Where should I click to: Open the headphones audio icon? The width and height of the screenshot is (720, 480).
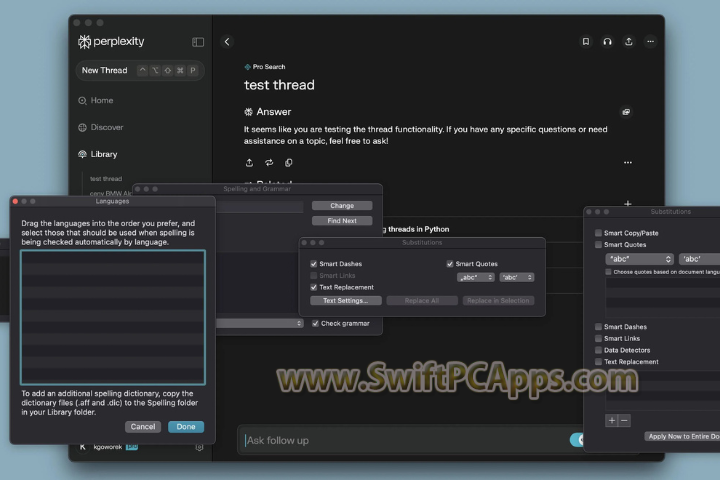pos(607,42)
